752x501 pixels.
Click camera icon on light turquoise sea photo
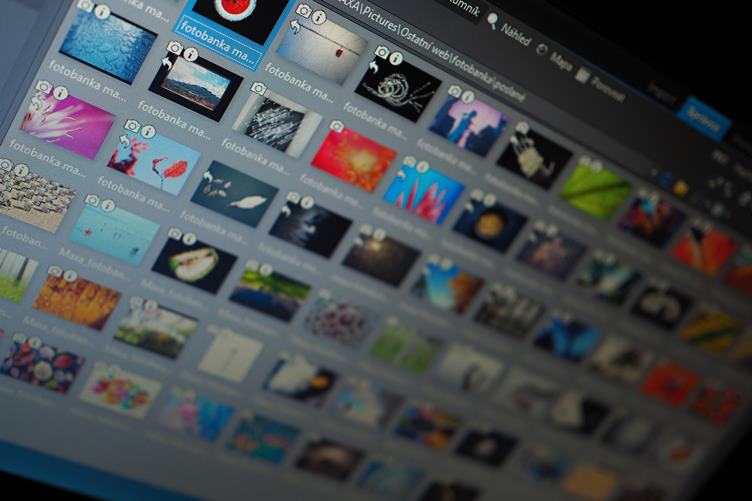pyautogui.click(x=92, y=200)
